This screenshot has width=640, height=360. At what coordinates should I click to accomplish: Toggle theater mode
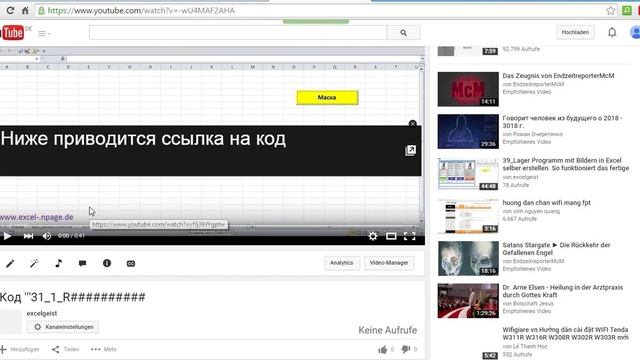coord(391,236)
